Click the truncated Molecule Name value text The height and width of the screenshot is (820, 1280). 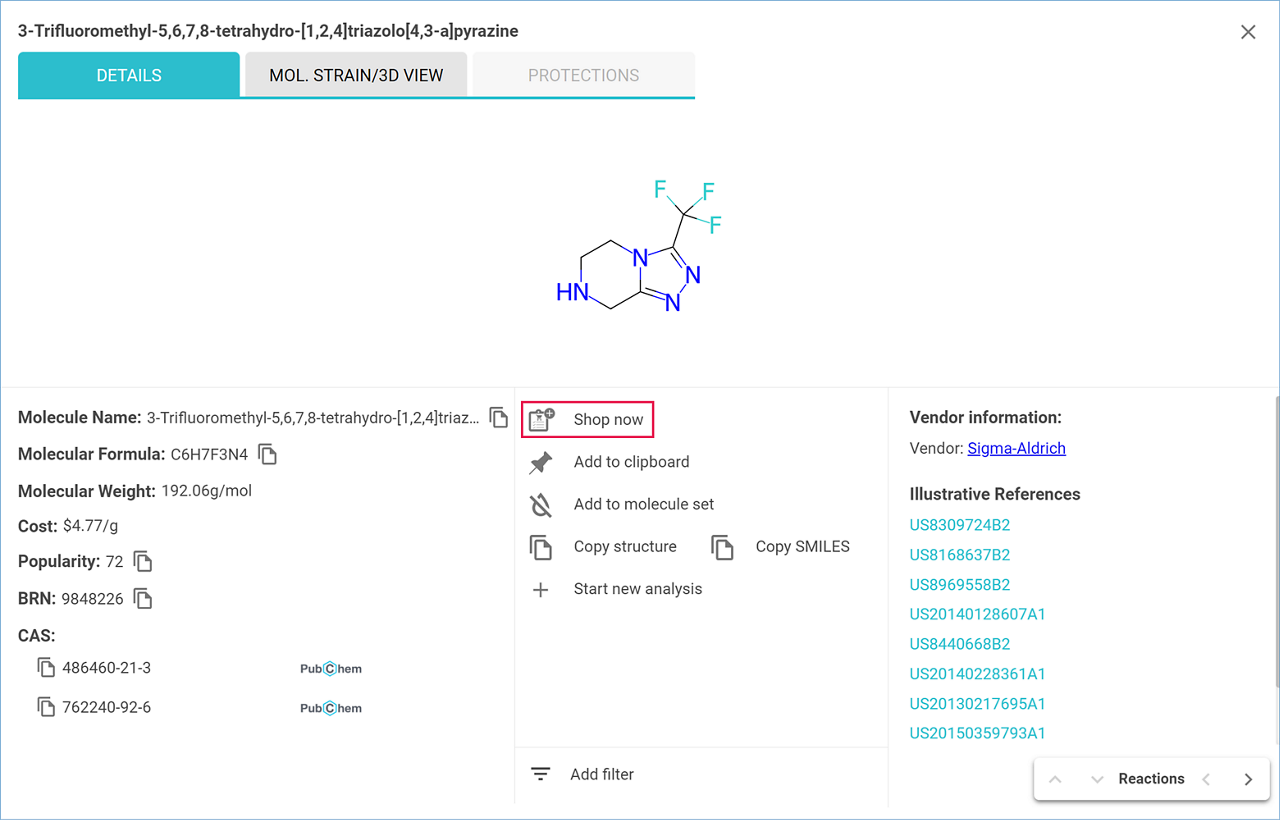pos(313,417)
